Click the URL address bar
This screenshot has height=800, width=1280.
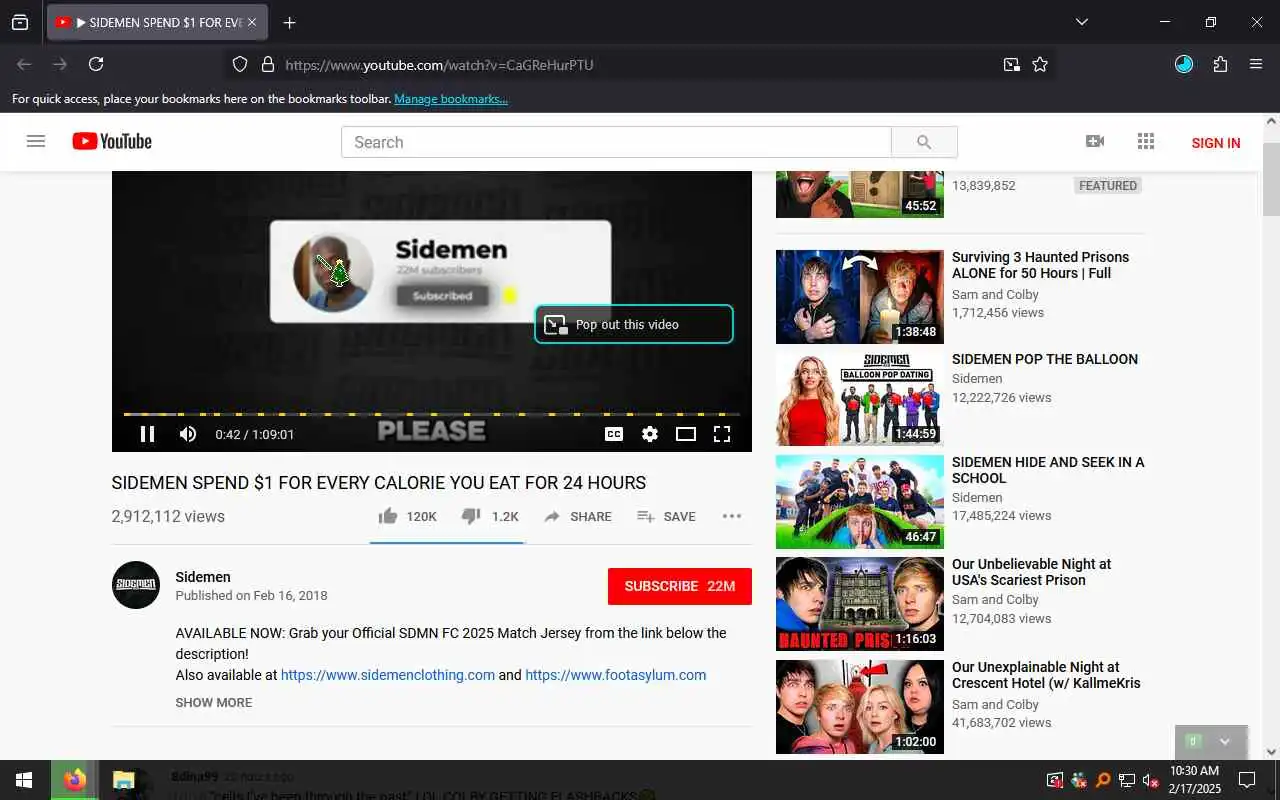[x=640, y=65]
